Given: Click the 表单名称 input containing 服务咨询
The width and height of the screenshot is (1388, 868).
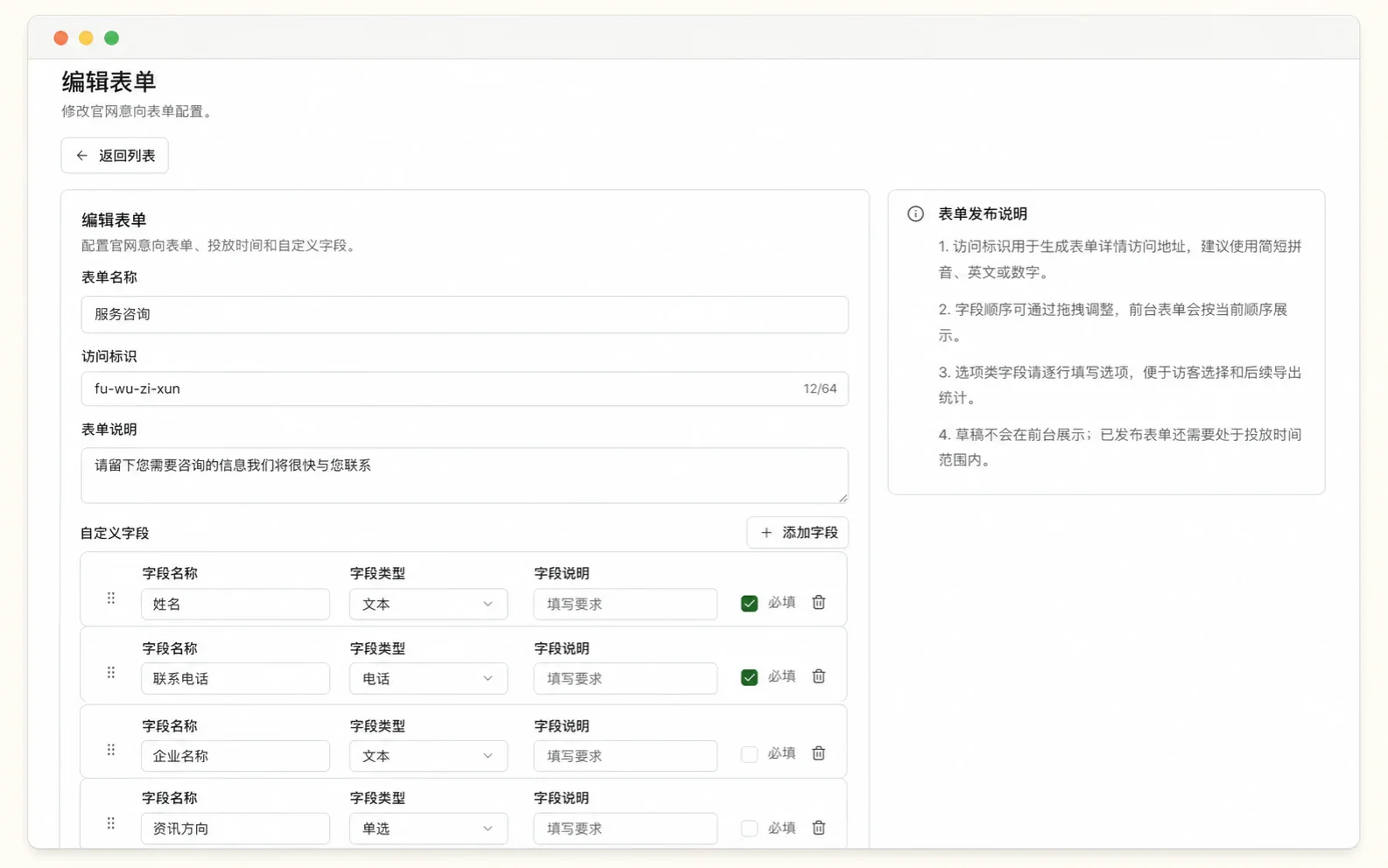Looking at the screenshot, I should coord(465,314).
